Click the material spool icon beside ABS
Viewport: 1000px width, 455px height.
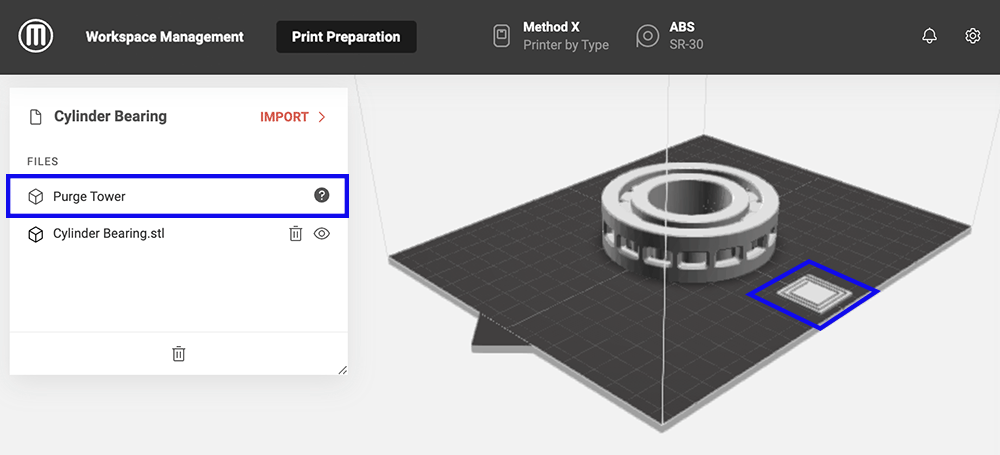(647, 37)
